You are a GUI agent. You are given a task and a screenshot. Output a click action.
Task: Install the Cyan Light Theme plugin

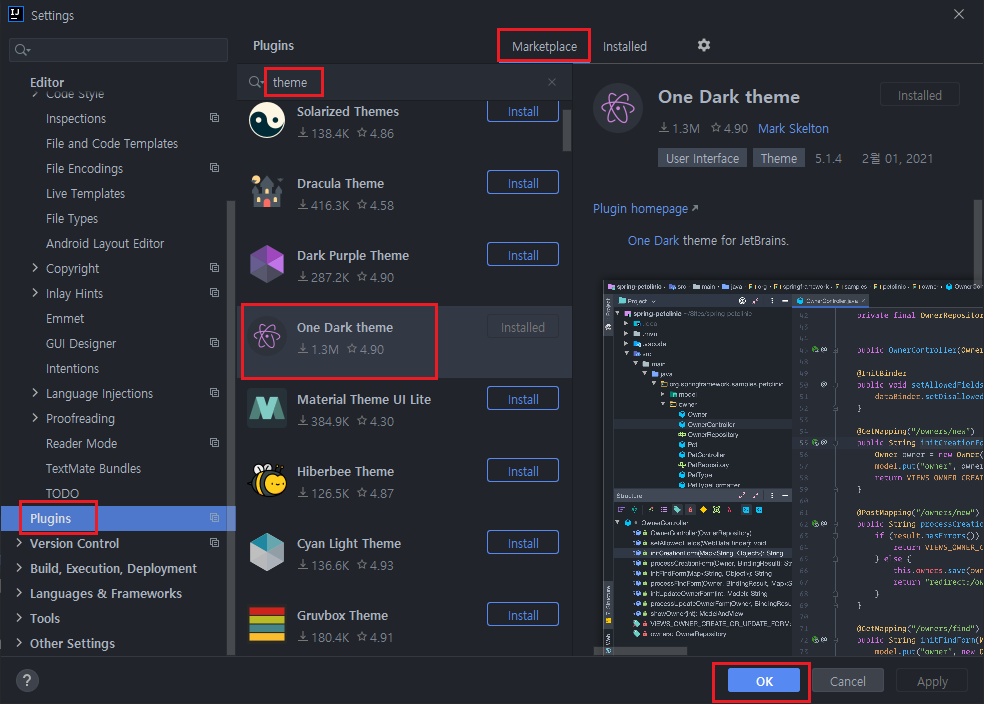[523, 543]
